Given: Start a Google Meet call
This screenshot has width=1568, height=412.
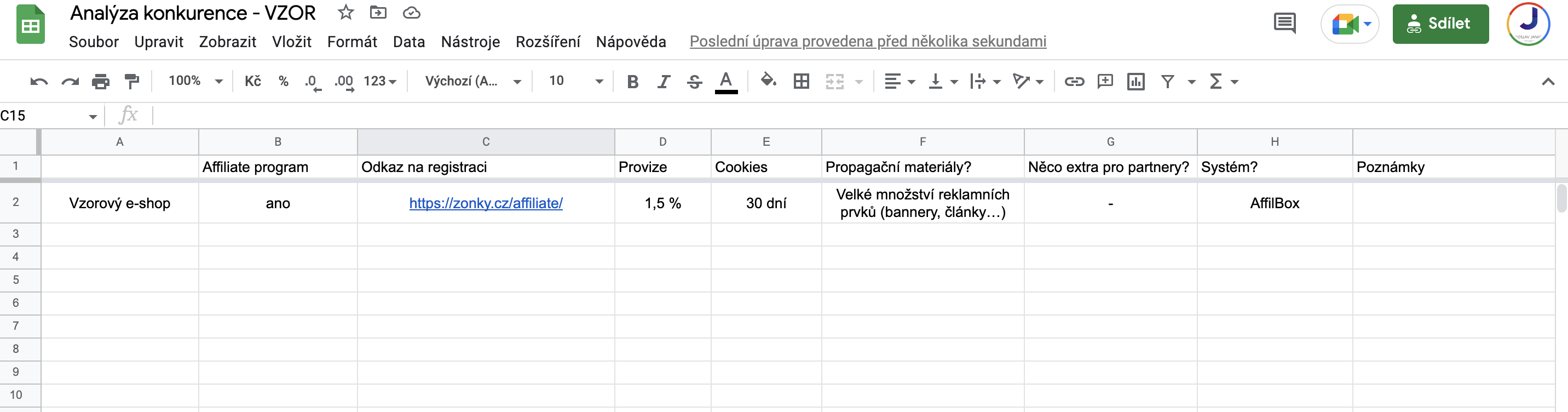Looking at the screenshot, I should click(x=1350, y=24).
